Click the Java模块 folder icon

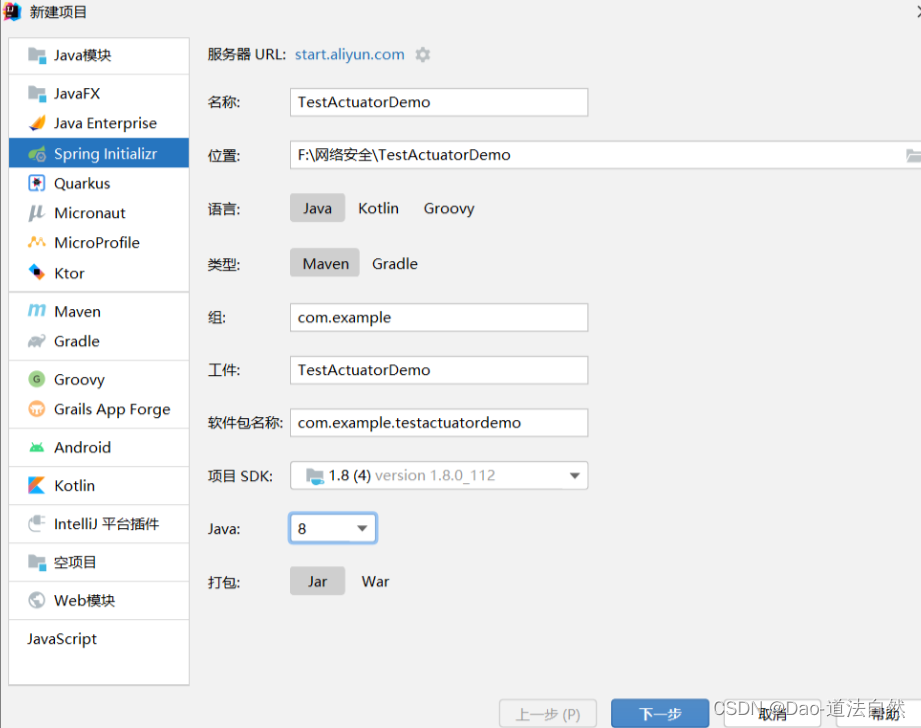pos(37,55)
